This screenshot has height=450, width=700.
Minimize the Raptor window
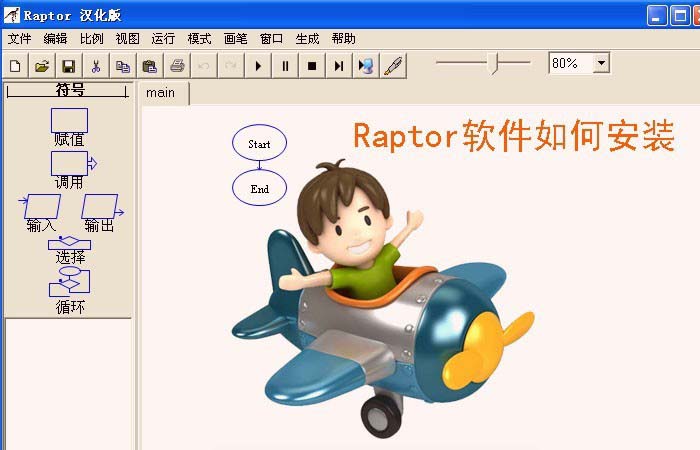point(656,16)
